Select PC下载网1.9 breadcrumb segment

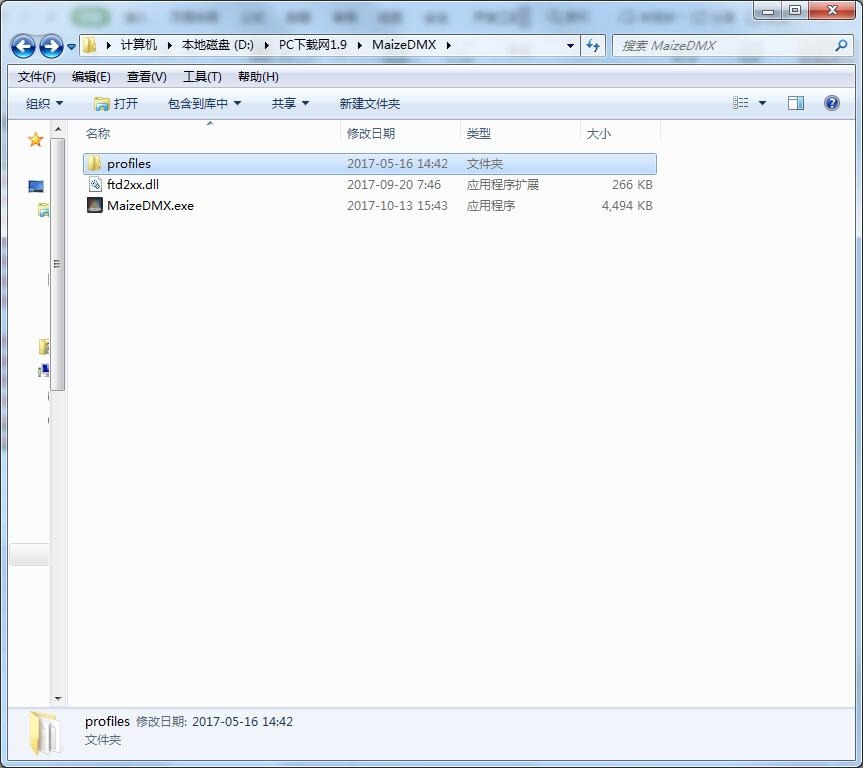click(x=313, y=45)
